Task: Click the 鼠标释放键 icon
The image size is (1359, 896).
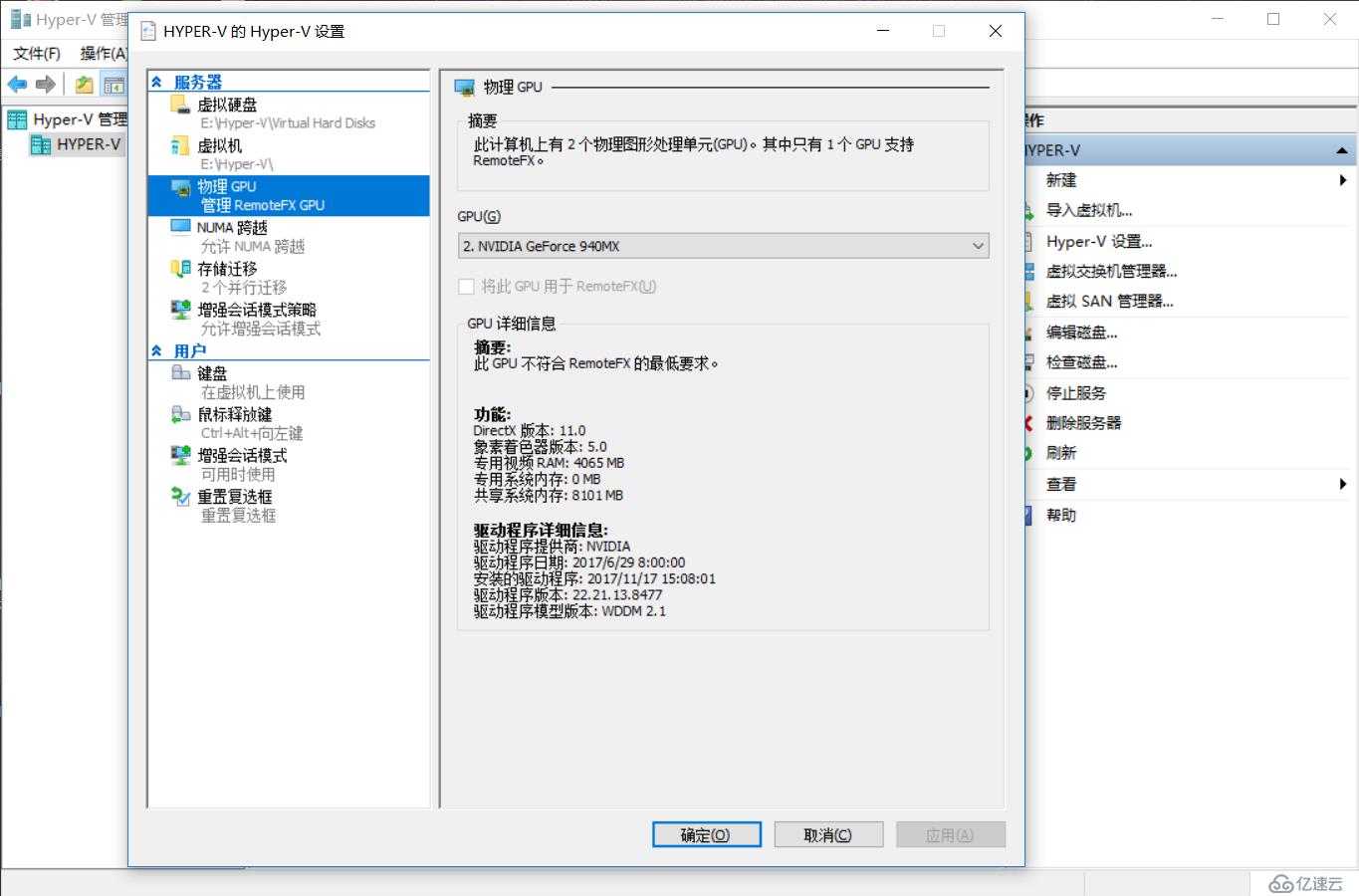Action: [x=180, y=414]
